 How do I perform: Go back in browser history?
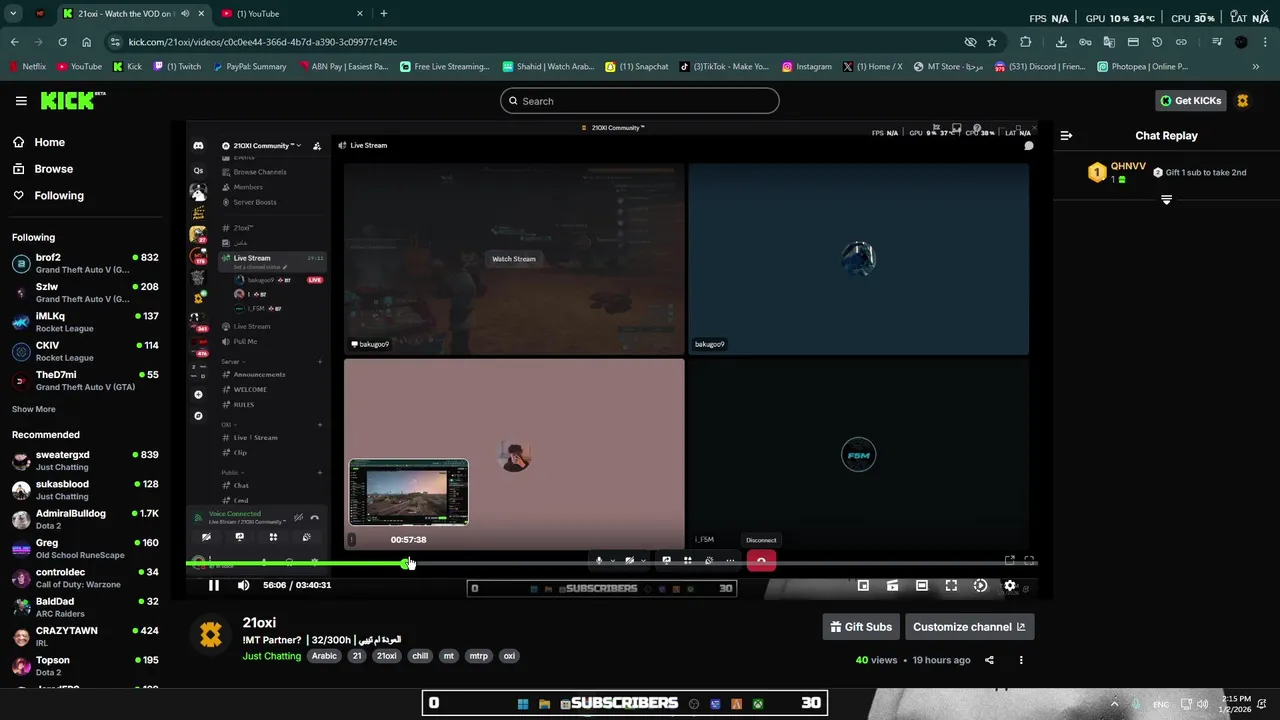coord(14,42)
